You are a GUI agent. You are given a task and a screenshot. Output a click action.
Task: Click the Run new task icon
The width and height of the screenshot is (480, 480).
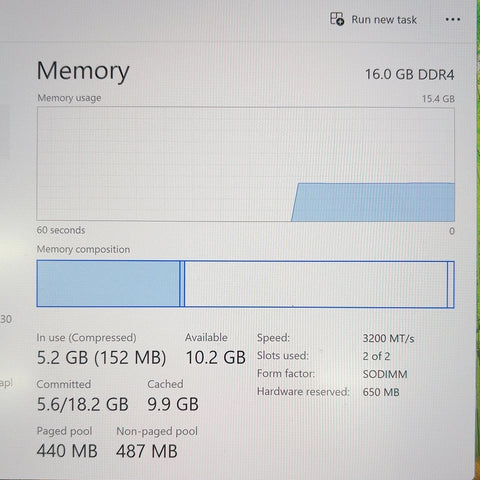tap(337, 19)
